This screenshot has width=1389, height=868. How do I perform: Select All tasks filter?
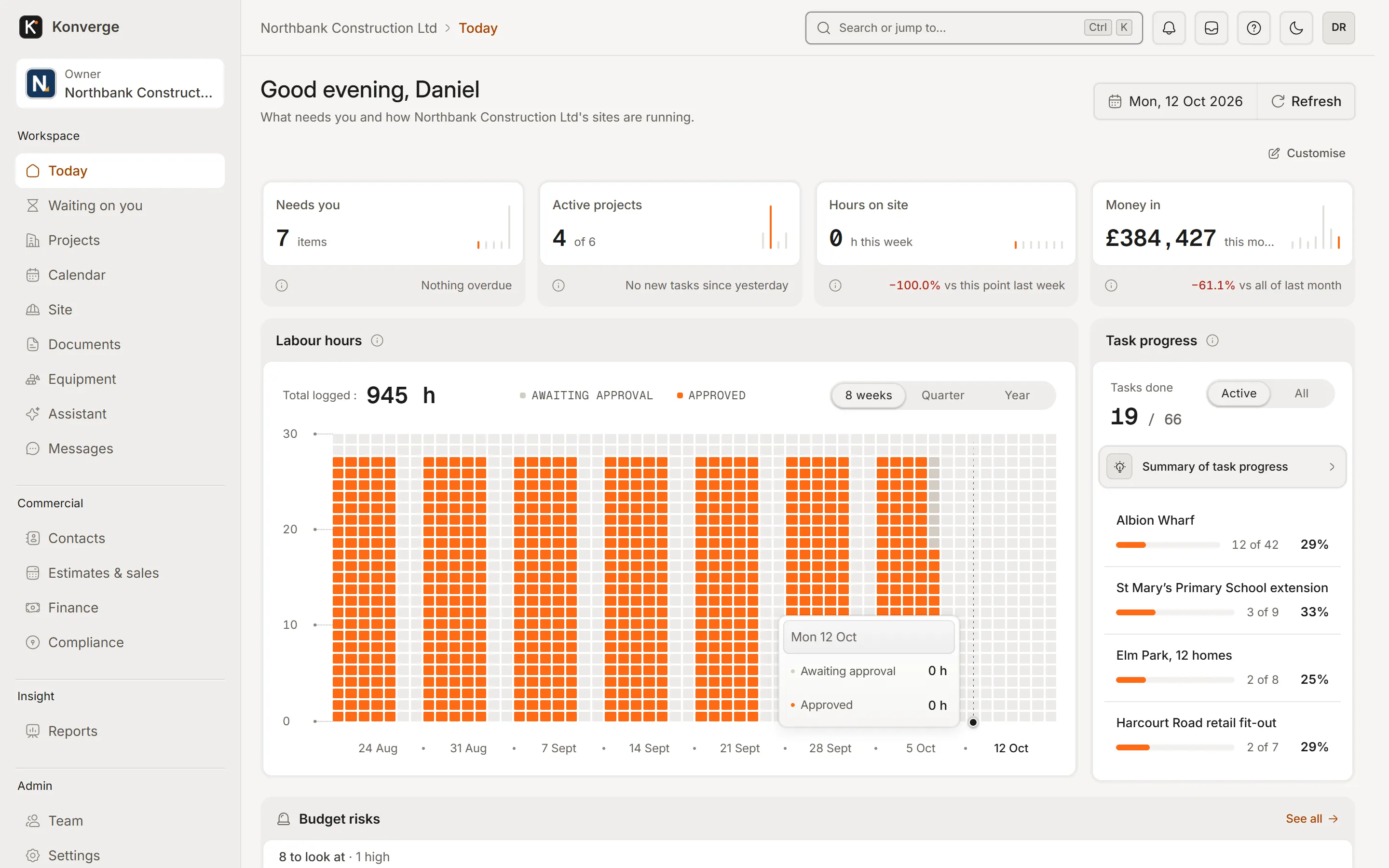(1301, 393)
